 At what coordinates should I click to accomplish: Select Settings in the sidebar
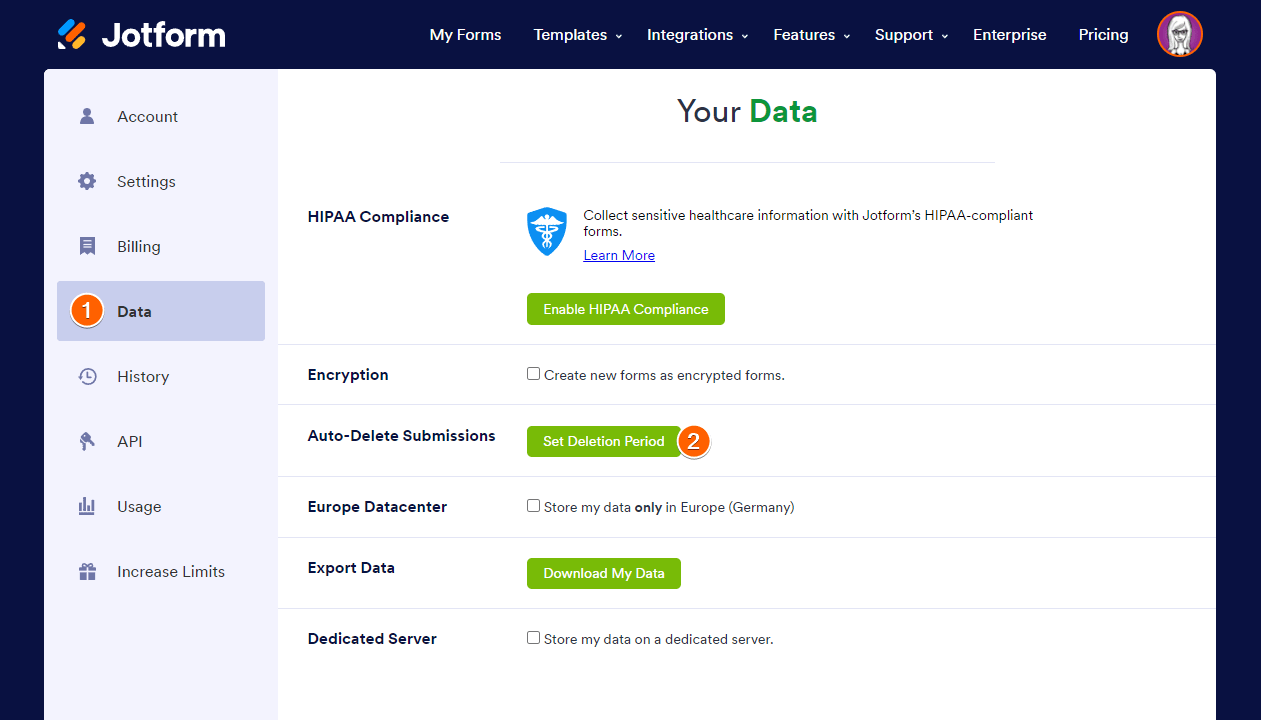pos(161,181)
